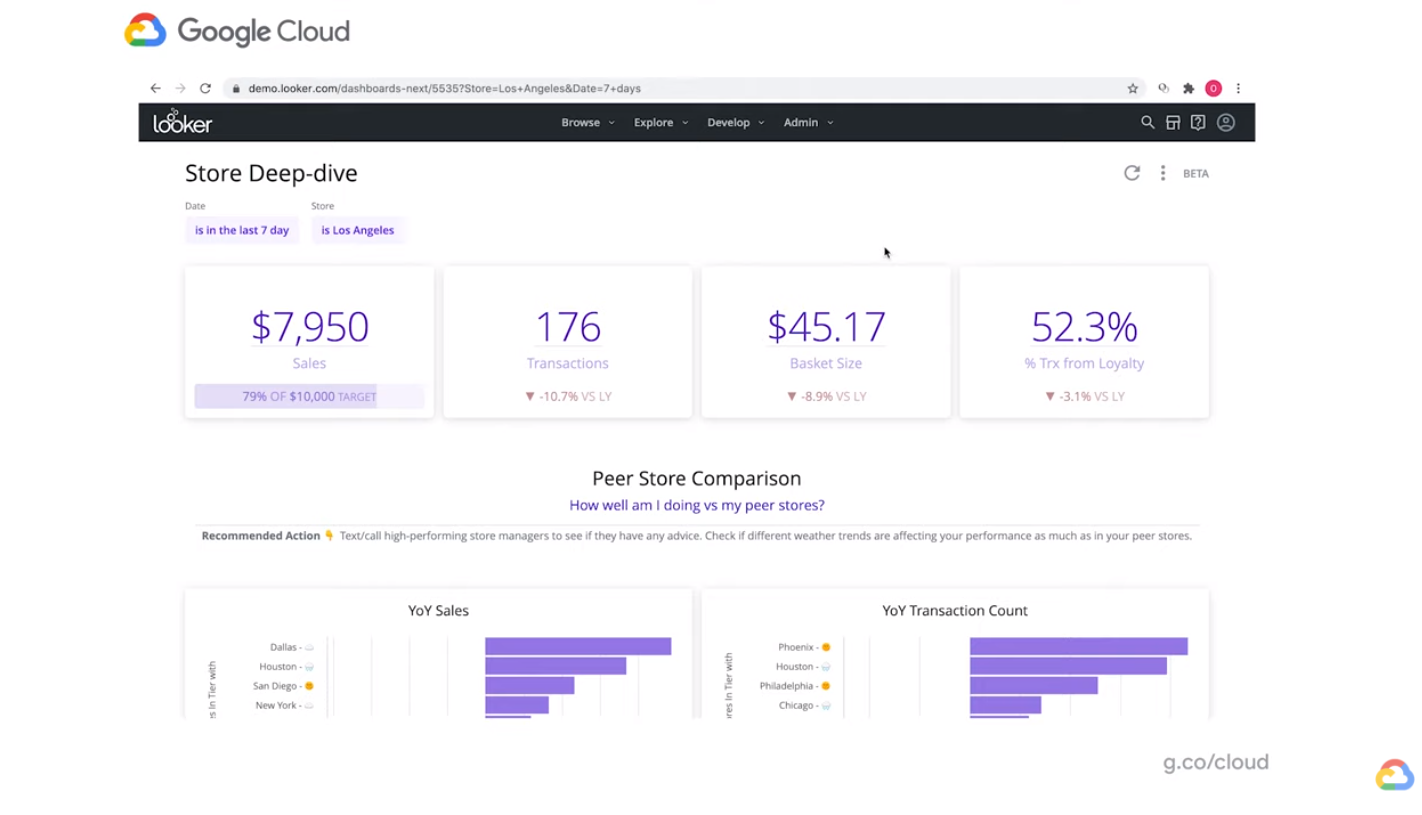This screenshot has height=815, width=1422.
Task: Open the Chrome browser menu
Action: coord(1238,88)
